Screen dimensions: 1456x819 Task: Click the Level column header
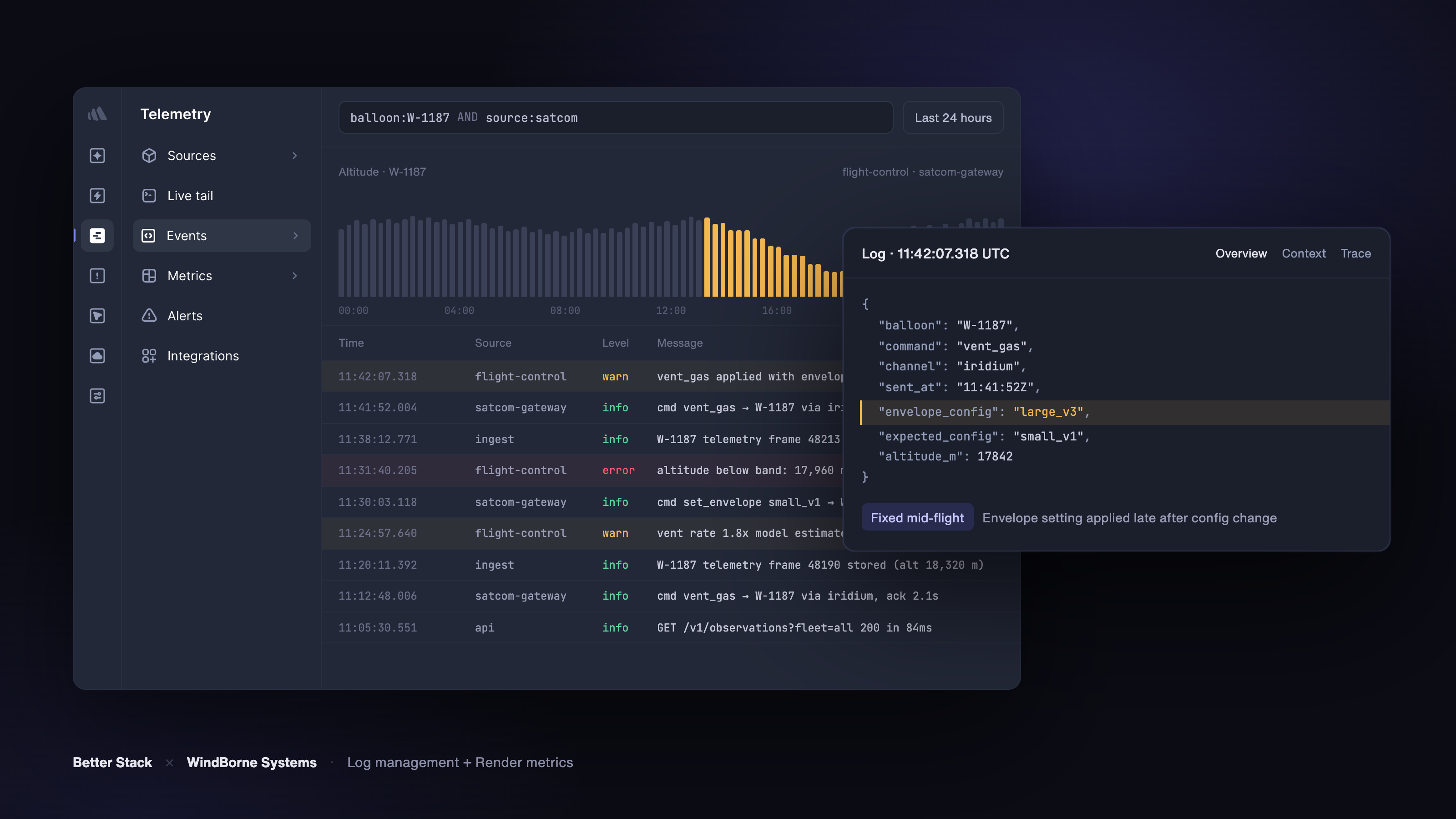click(615, 343)
